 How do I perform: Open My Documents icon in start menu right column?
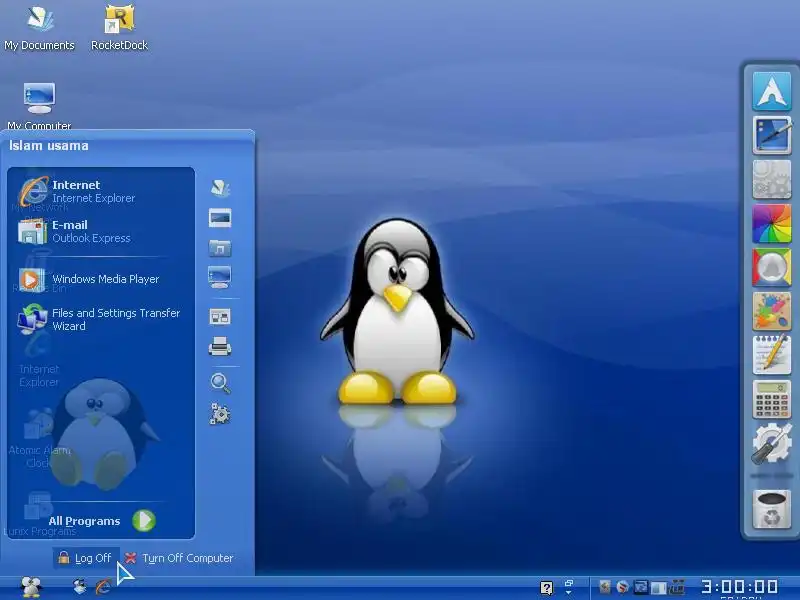point(220,188)
